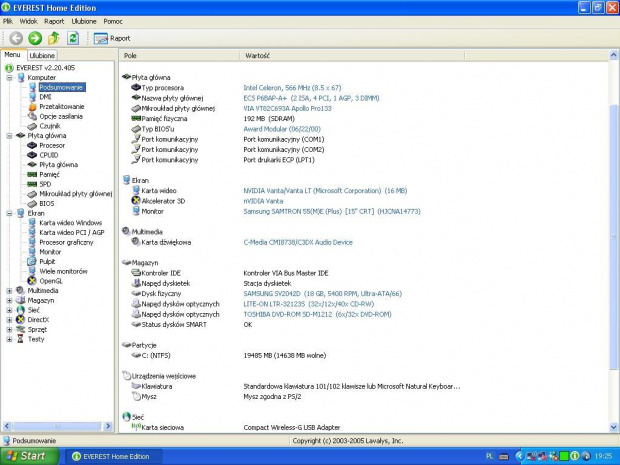Viewport: 620px width, 465px height.
Task: Expand the DirectX tree node
Action: 10,320
